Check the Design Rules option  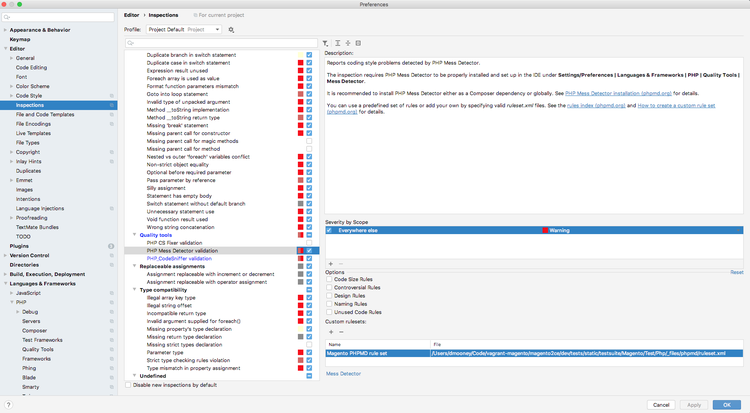329,295
